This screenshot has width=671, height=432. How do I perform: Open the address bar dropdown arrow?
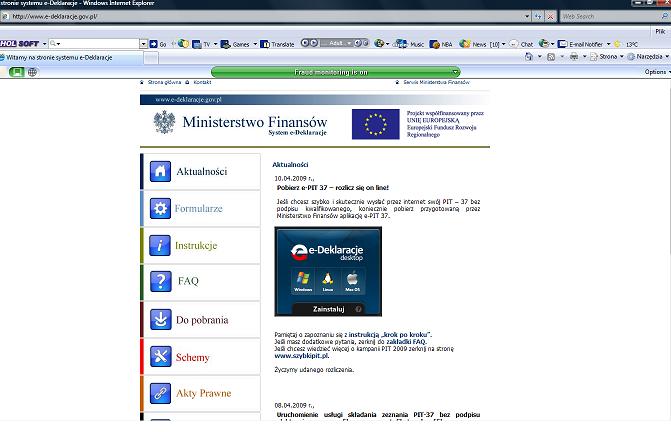(x=527, y=16)
